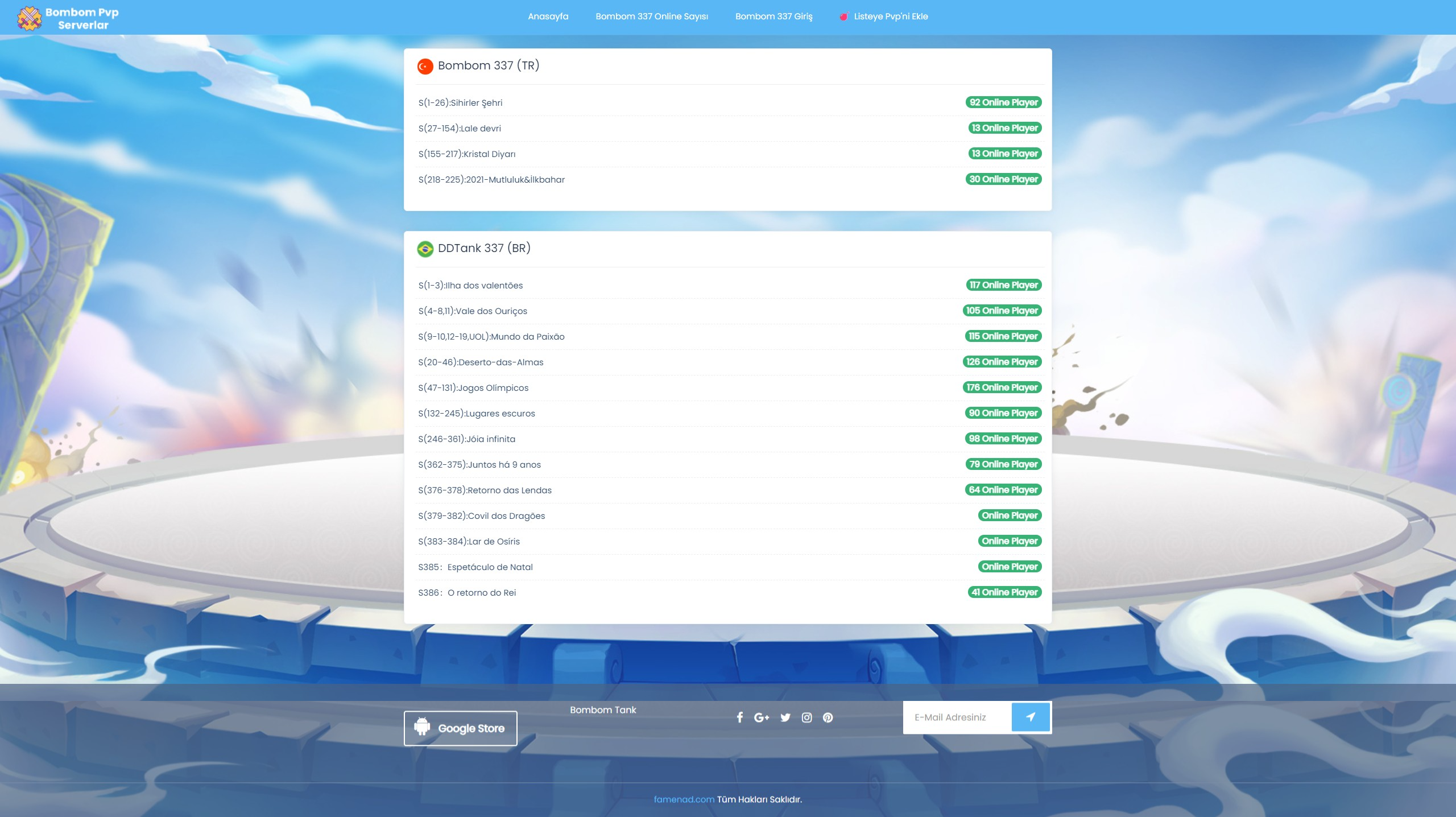The height and width of the screenshot is (817, 1456).
Task: Click the Twitter bird icon
Action: tap(785, 717)
